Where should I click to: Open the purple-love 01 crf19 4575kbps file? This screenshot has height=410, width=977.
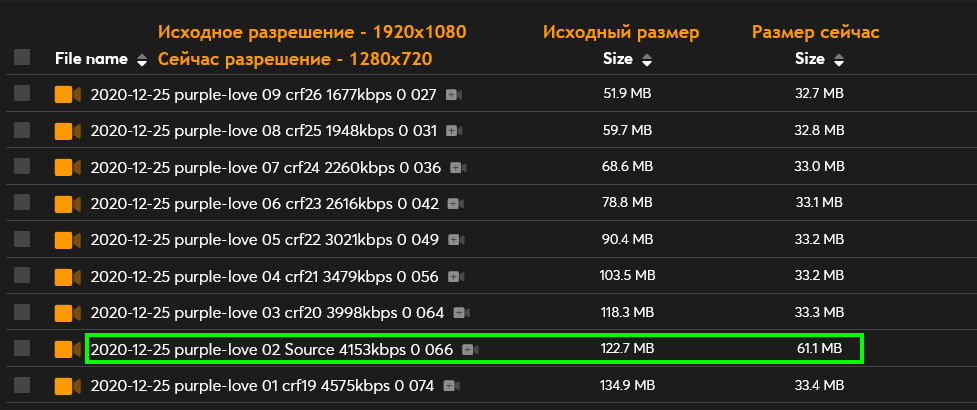[x=262, y=385]
